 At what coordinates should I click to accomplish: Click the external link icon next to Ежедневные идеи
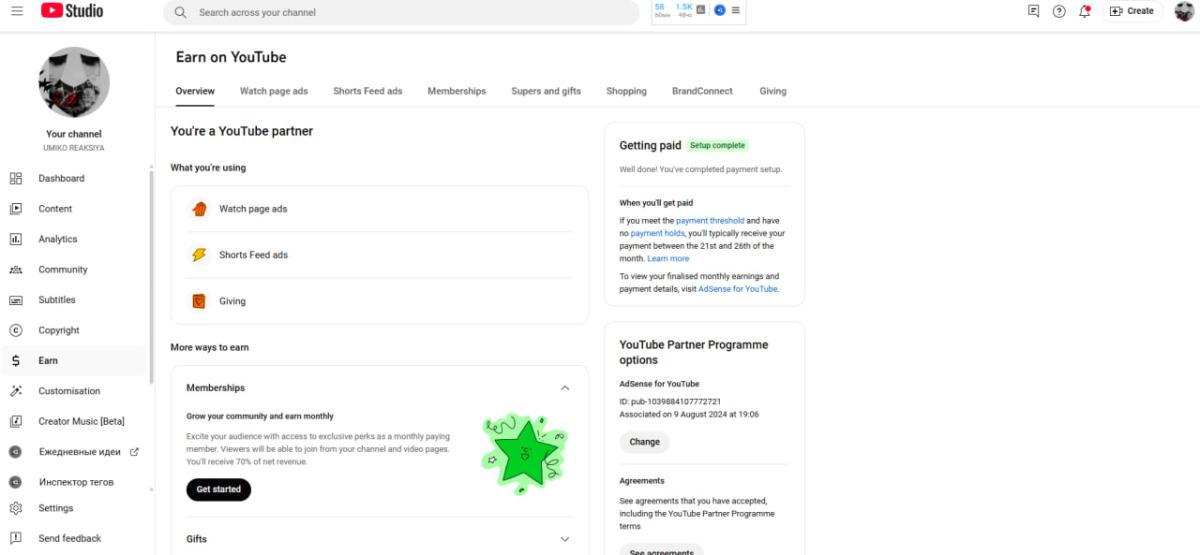[134, 452]
